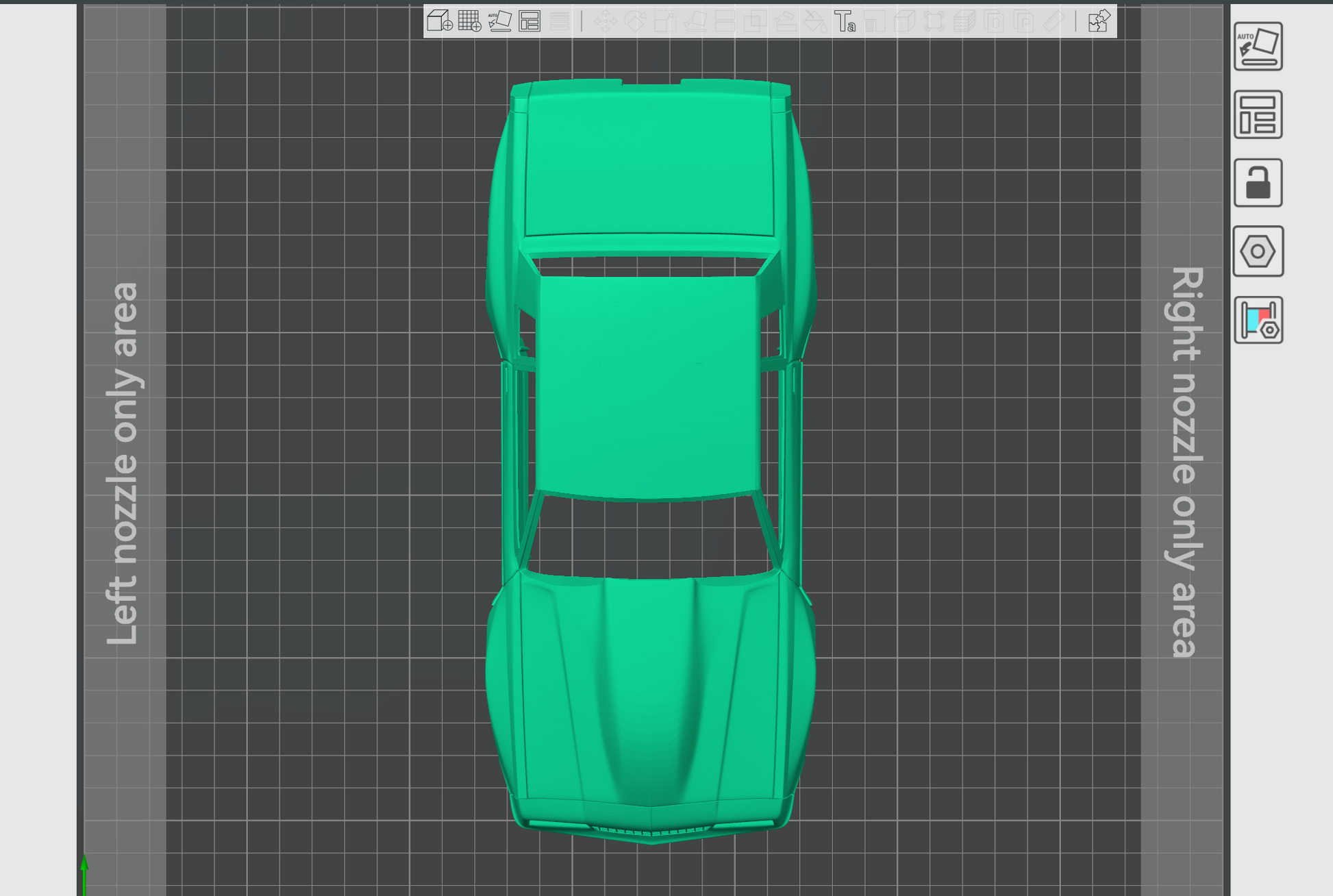Open the Measure ruler tool
Viewport: 1333px width, 896px height.
[1054, 21]
